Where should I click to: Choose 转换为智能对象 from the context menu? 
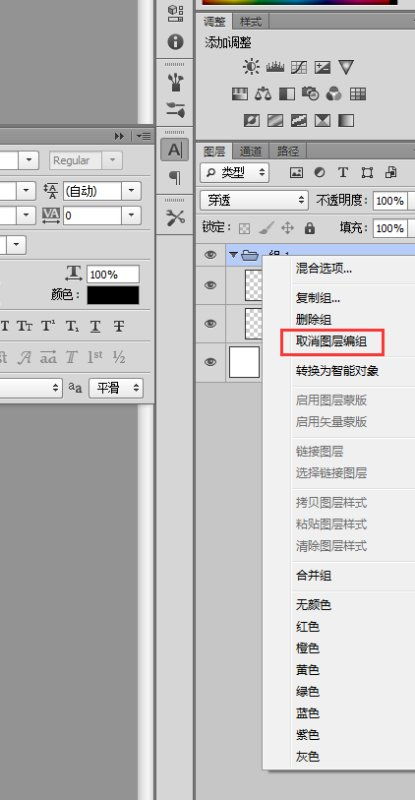point(338,371)
